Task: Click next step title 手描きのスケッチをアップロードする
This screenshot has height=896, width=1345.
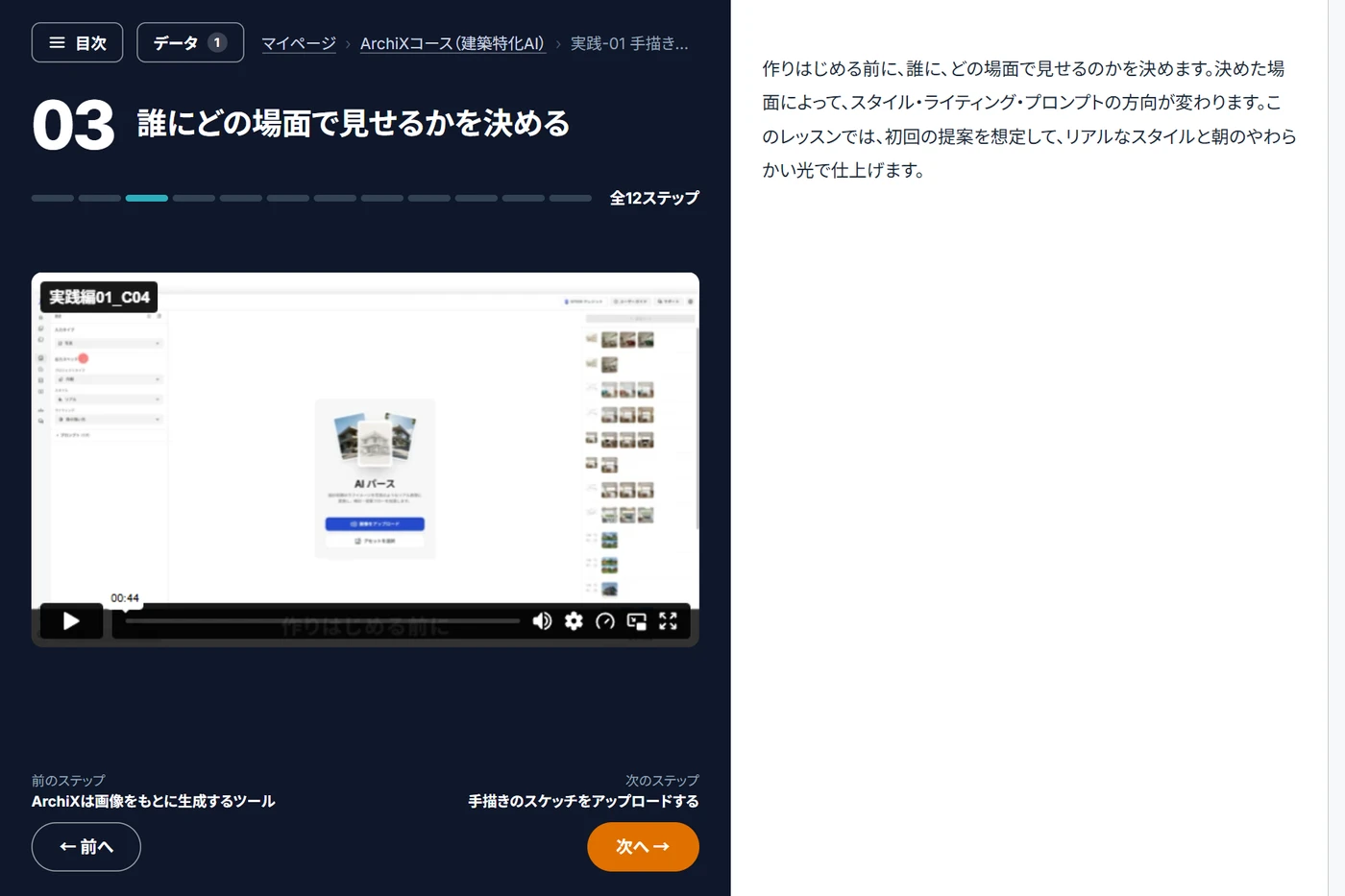Action: [583, 801]
